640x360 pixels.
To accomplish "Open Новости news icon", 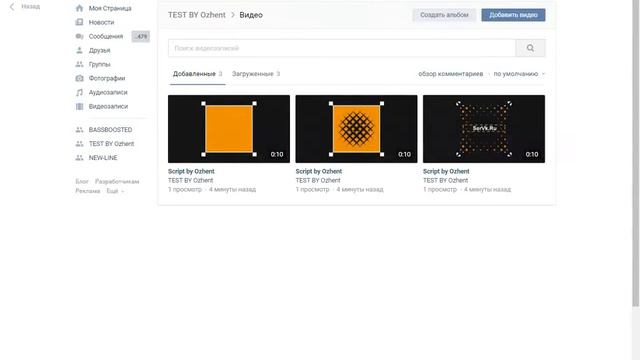I will point(80,22).
